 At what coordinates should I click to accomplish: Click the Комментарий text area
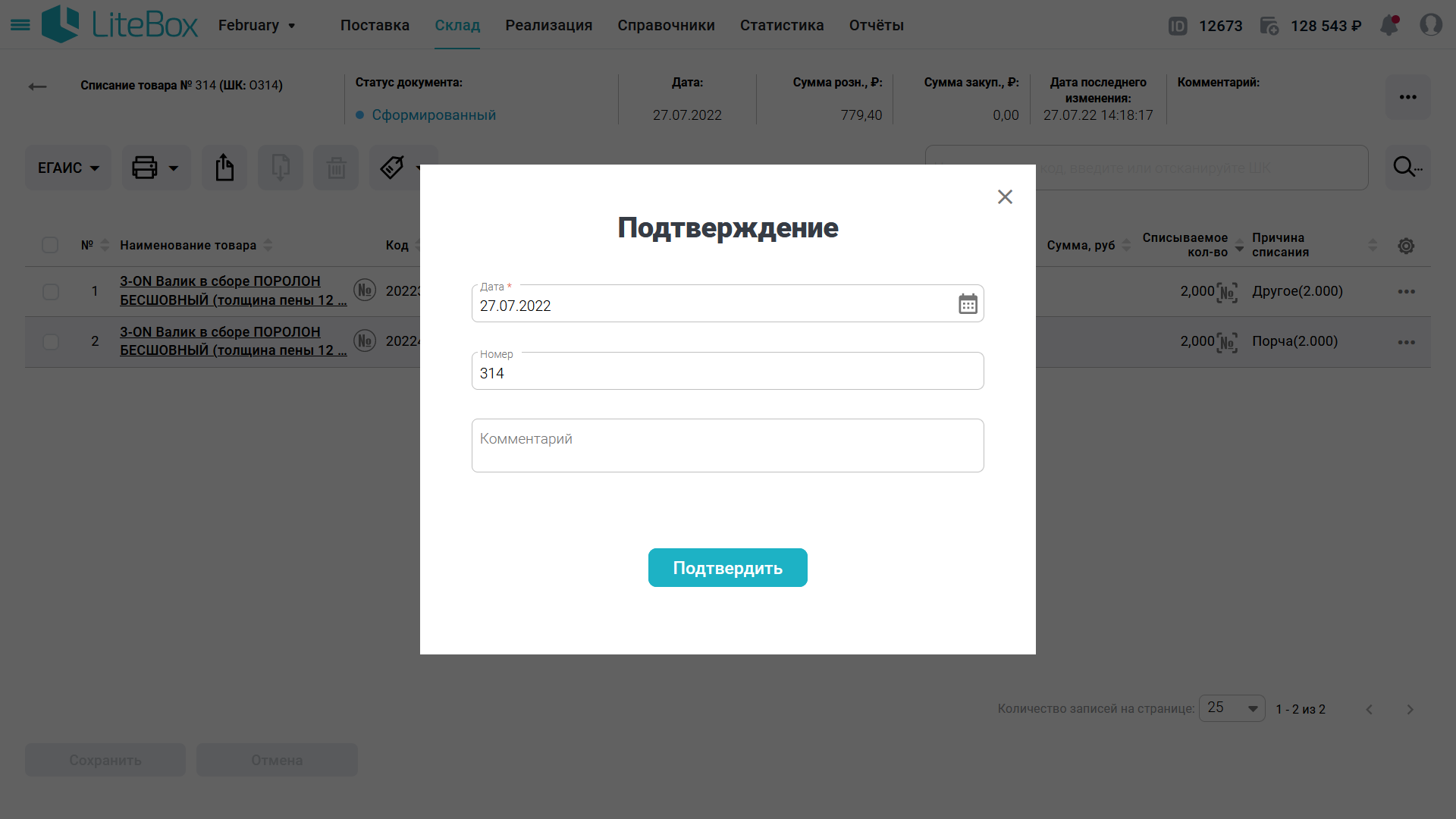[728, 446]
